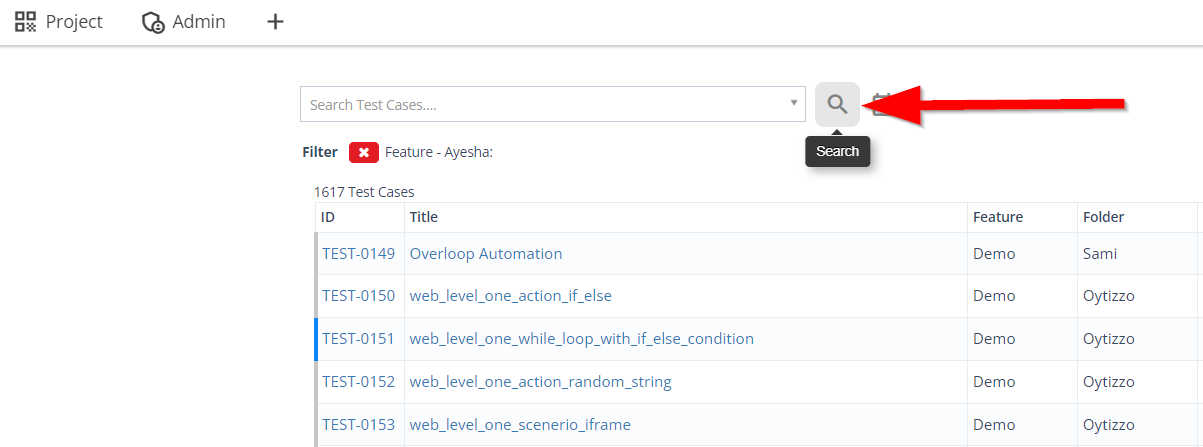Open web_level_one_action_if_else title link
The width and height of the screenshot is (1203, 447).
(510, 296)
